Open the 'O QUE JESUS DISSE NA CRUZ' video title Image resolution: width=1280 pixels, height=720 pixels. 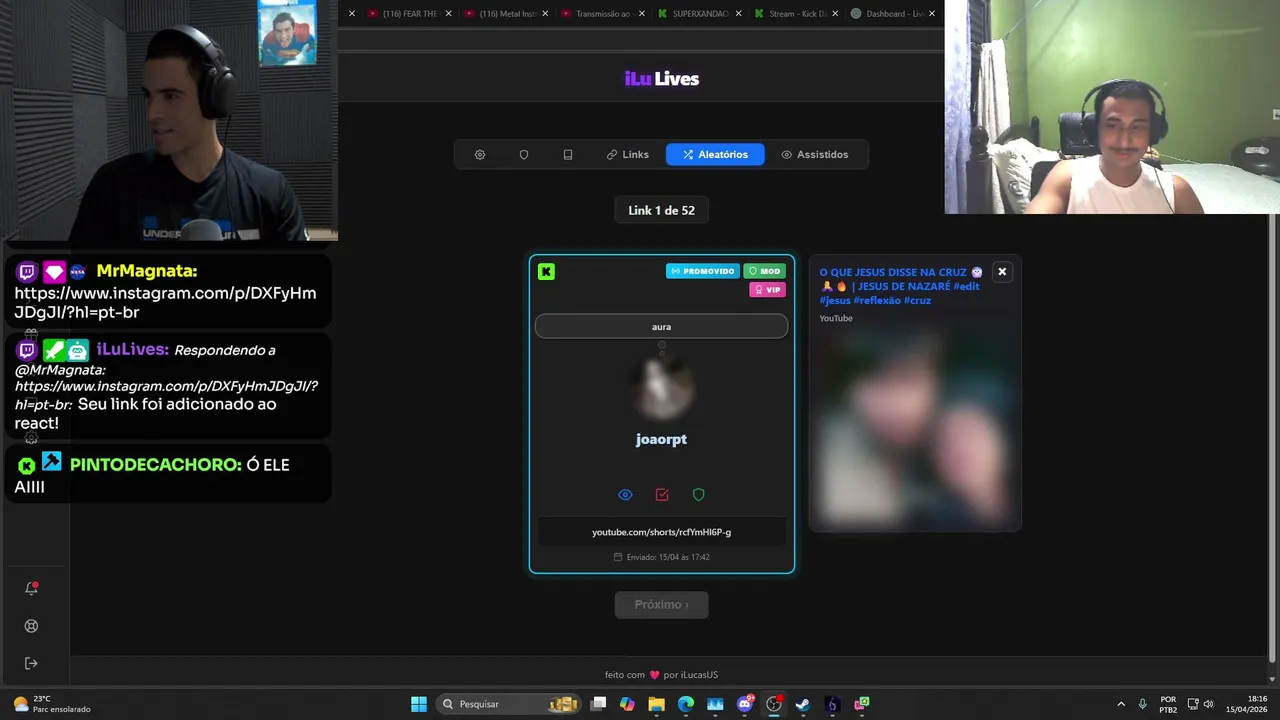point(900,286)
